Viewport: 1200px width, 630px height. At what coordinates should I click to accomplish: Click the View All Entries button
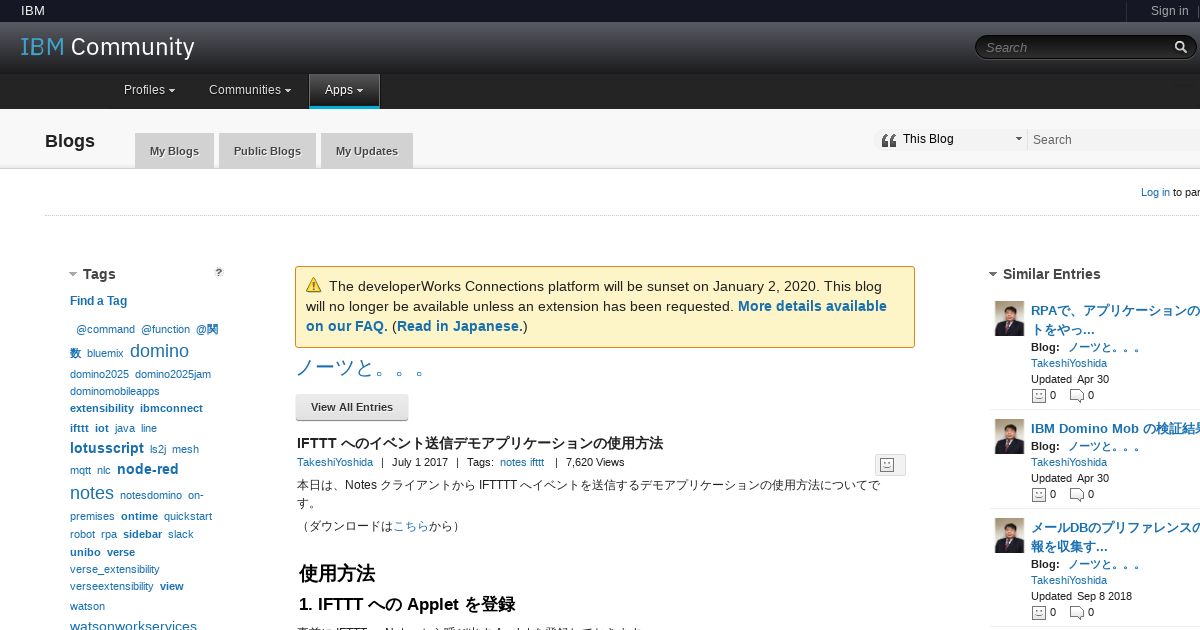pos(352,407)
